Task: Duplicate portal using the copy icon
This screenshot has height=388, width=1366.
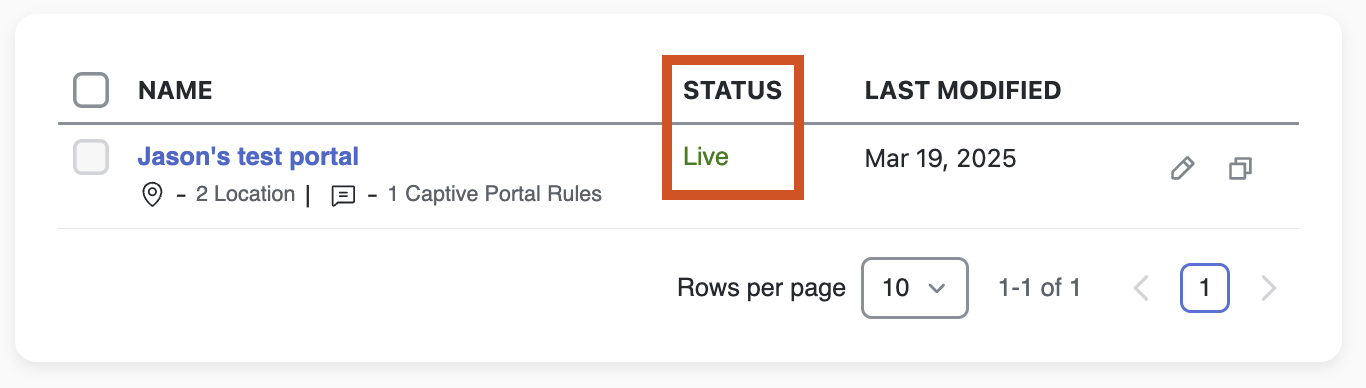Action: (x=1240, y=168)
